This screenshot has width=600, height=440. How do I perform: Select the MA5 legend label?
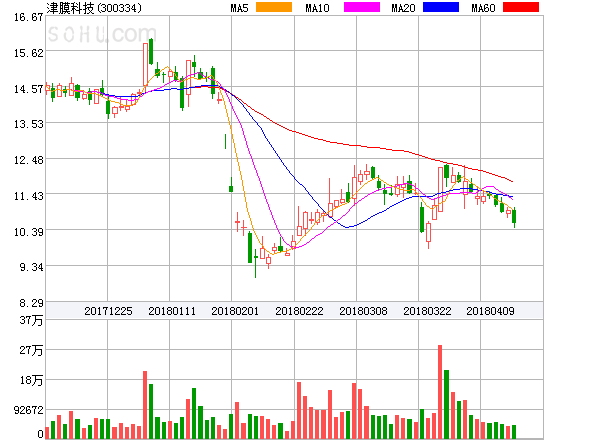click(x=239, y=8)
